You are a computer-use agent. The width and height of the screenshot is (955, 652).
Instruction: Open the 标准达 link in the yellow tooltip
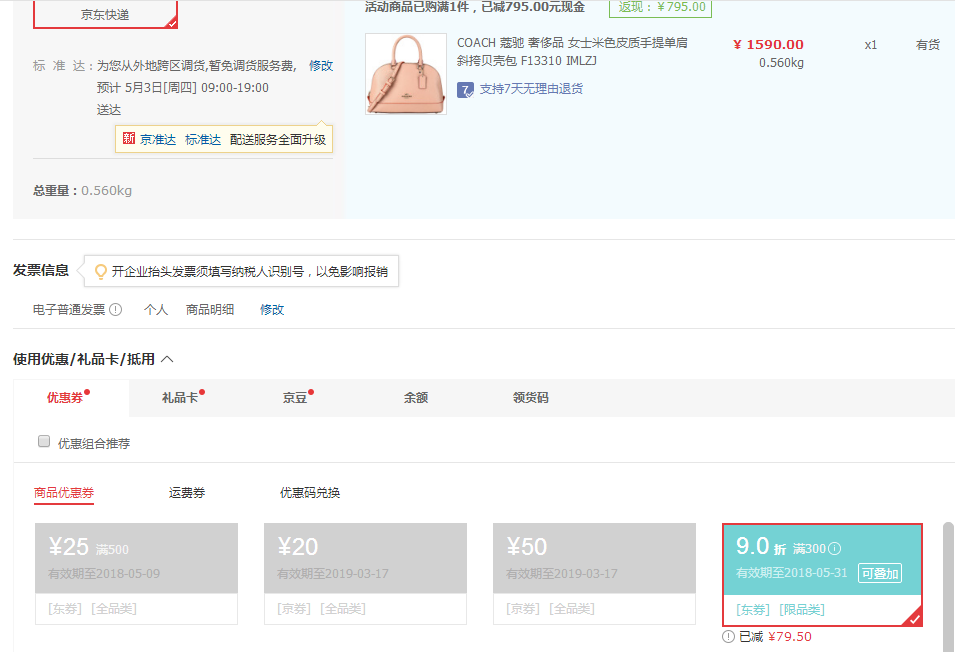203,140
